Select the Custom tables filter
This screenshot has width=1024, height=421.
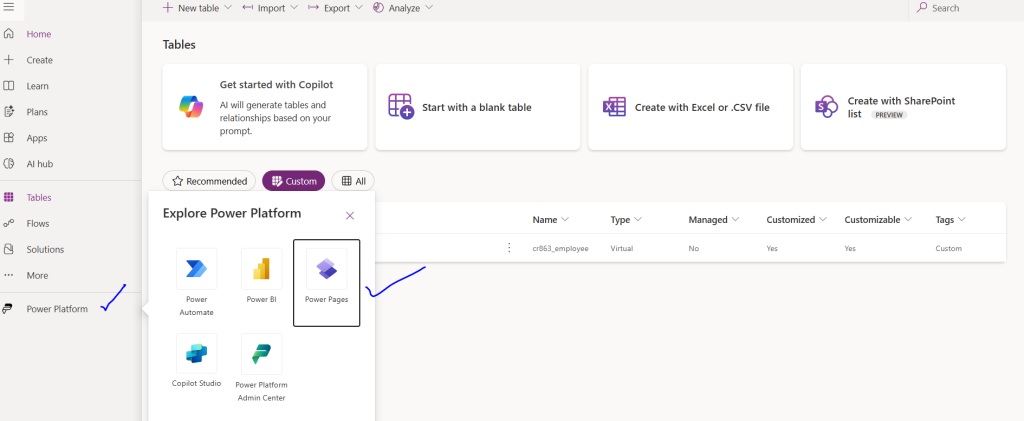tap(293, 181)
